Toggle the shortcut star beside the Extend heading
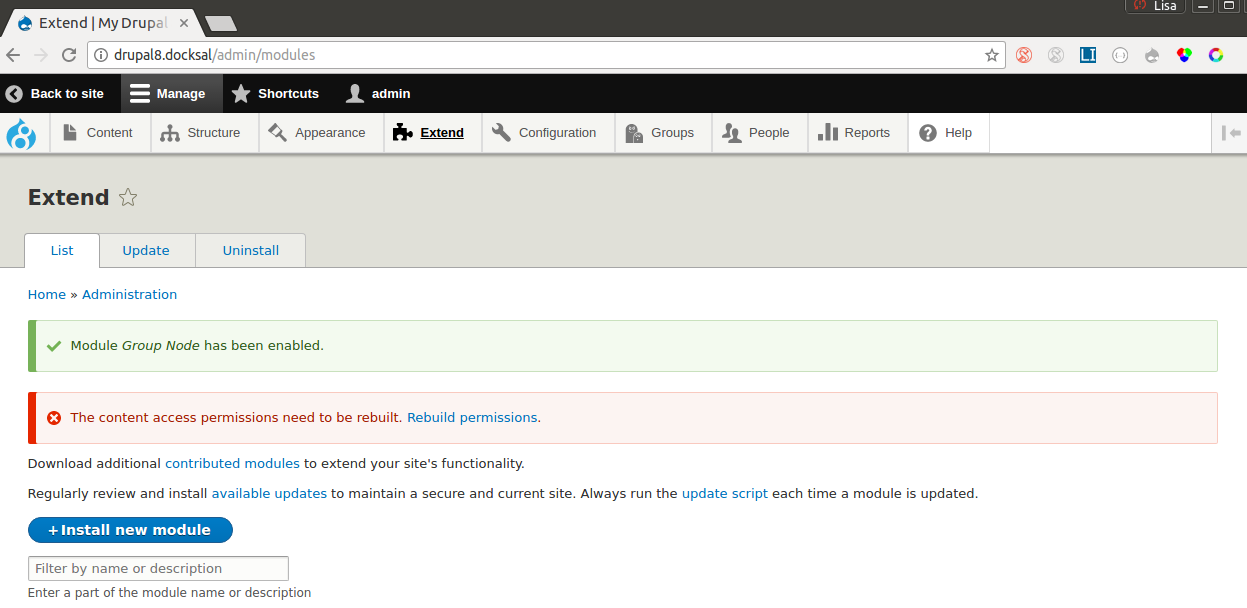1247x608 pixels. 128,197
